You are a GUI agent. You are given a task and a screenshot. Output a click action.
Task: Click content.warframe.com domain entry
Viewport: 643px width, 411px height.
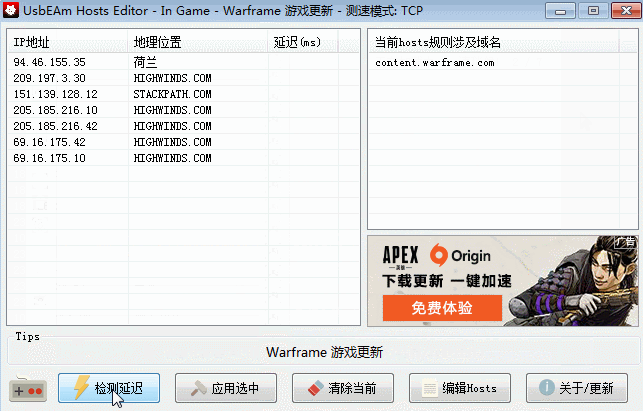point(435,63)
